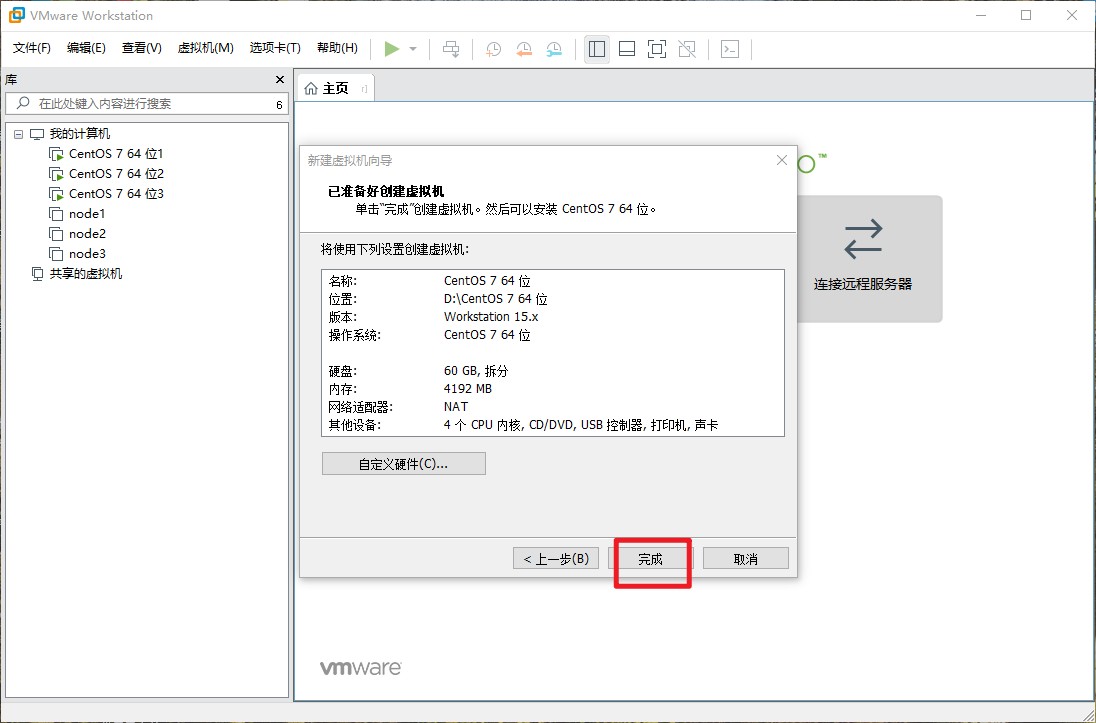Toggle the Show Library sidebar icon

597,49
